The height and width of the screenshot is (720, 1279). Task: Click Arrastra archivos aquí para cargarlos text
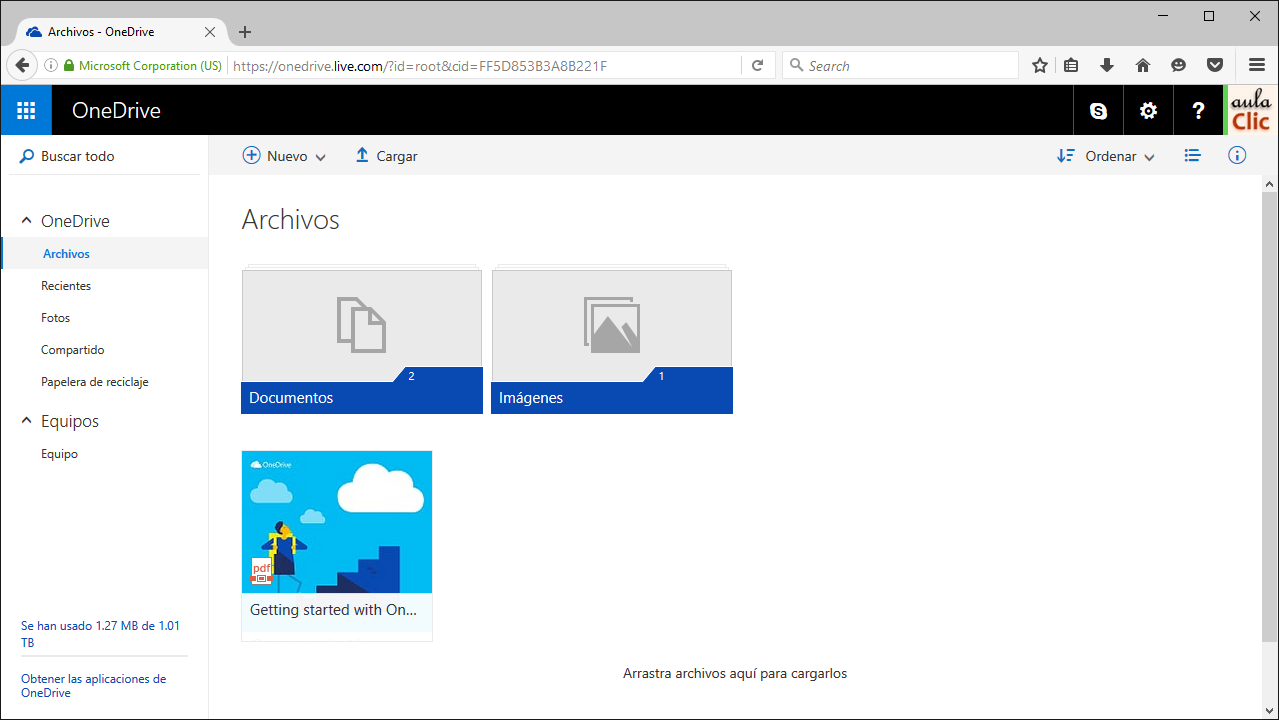[x=735, y=674]
